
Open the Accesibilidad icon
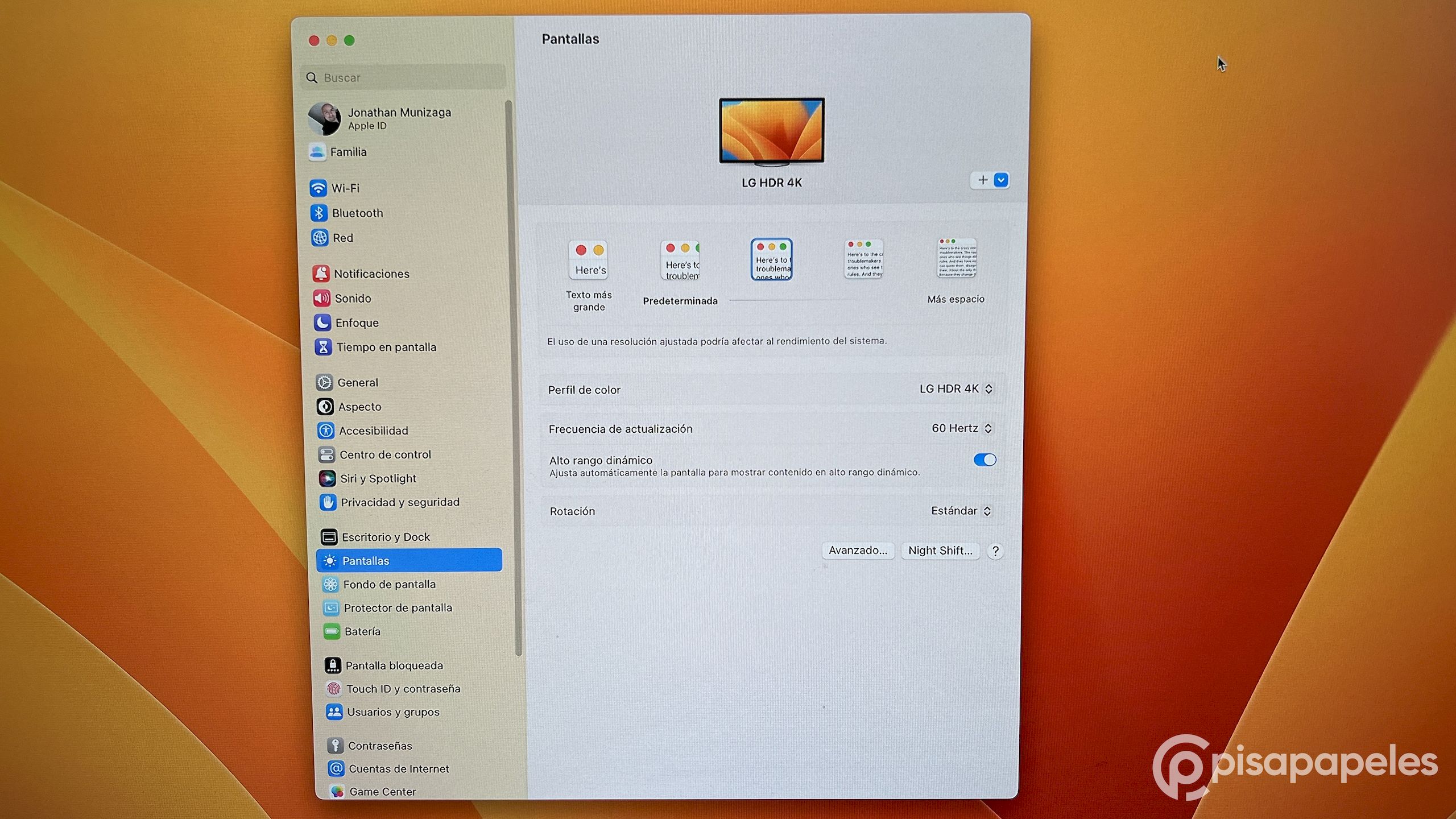coord(326,431)
